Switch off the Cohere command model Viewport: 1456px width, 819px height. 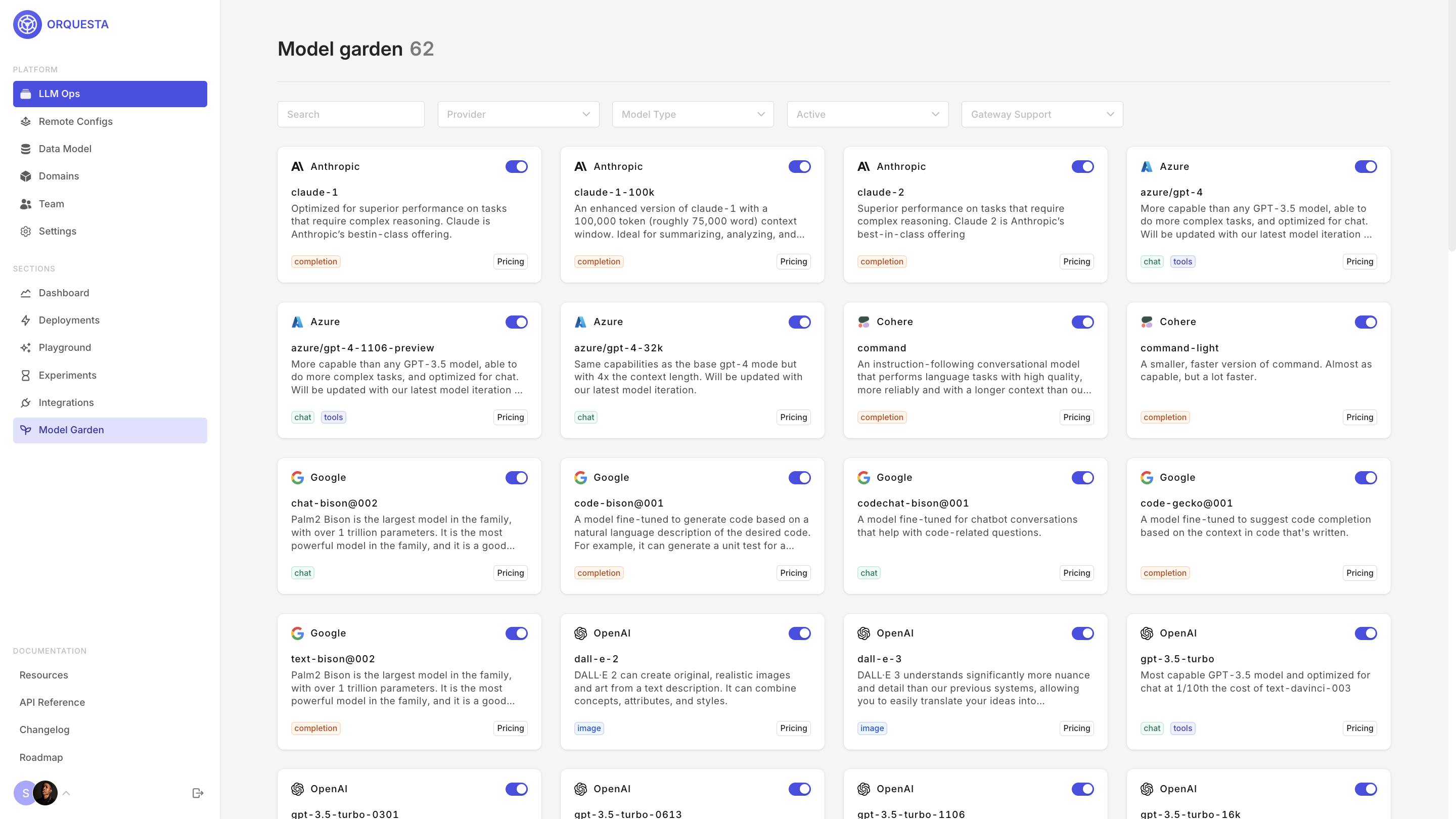(x=1082, y=322)
